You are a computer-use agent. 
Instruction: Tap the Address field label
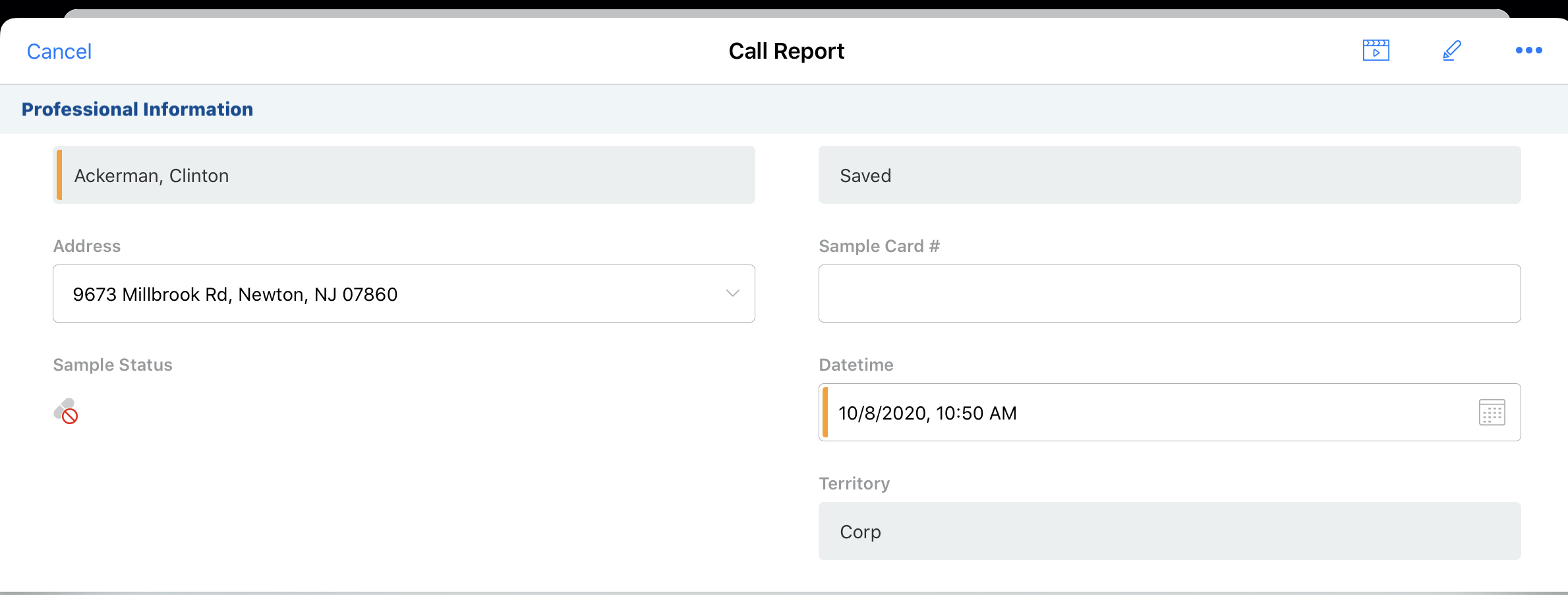click(x=87, y=246)
